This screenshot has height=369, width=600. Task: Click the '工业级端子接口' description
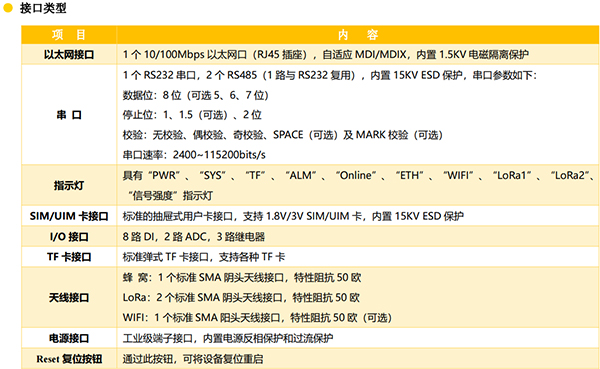228,338
